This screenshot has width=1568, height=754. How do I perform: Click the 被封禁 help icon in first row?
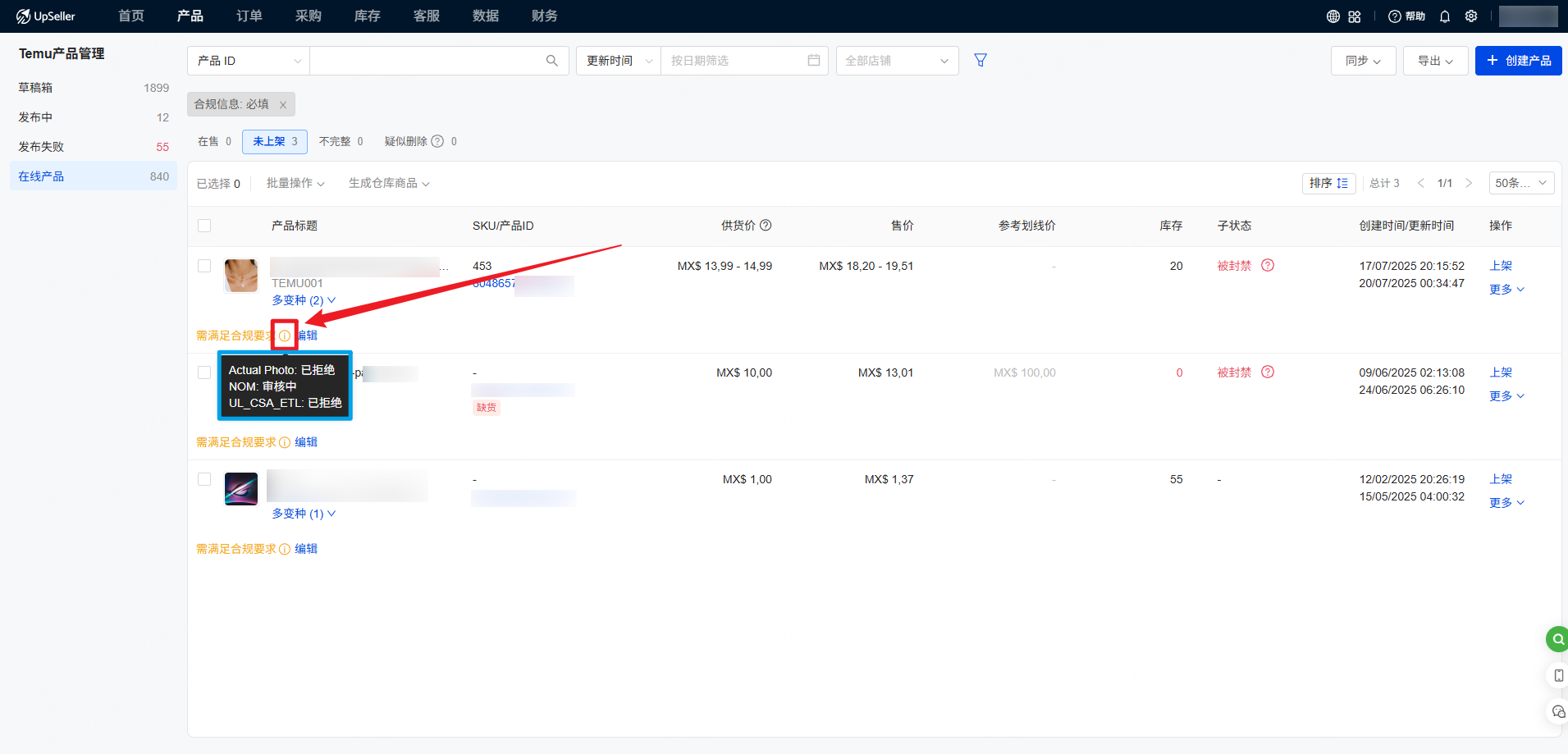1268,265
